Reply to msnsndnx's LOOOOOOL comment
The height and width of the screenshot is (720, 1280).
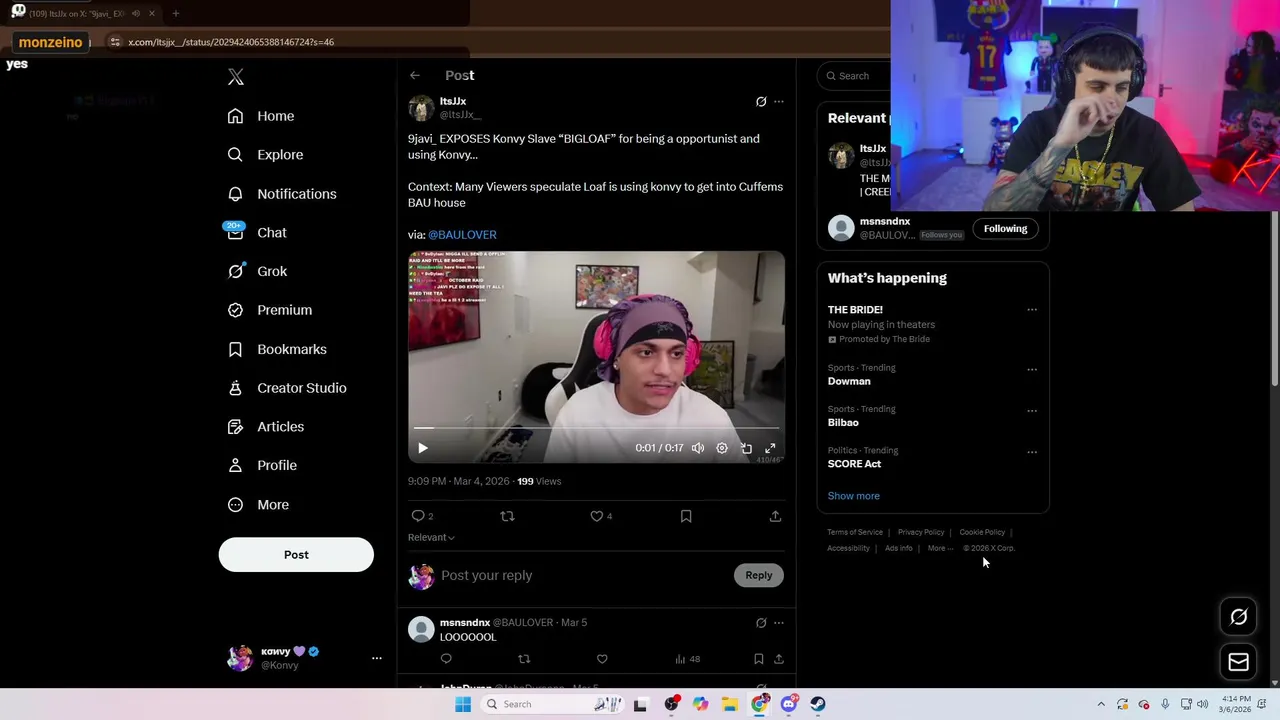coord(446,659)
